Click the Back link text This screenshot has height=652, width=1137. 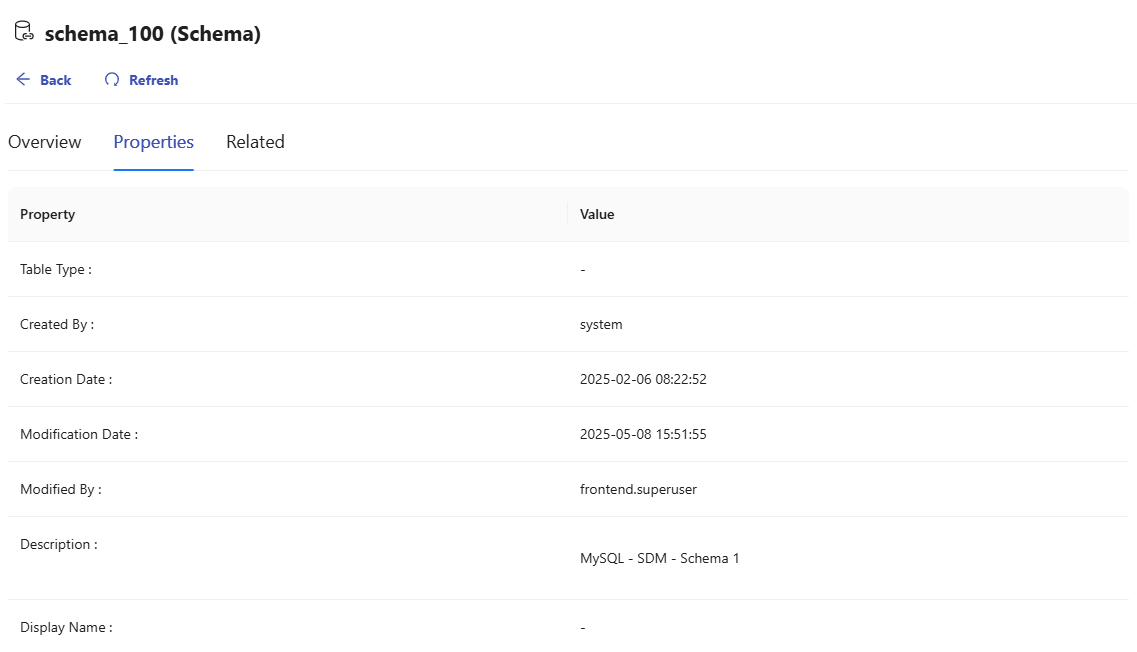click(x=56, y=80)
